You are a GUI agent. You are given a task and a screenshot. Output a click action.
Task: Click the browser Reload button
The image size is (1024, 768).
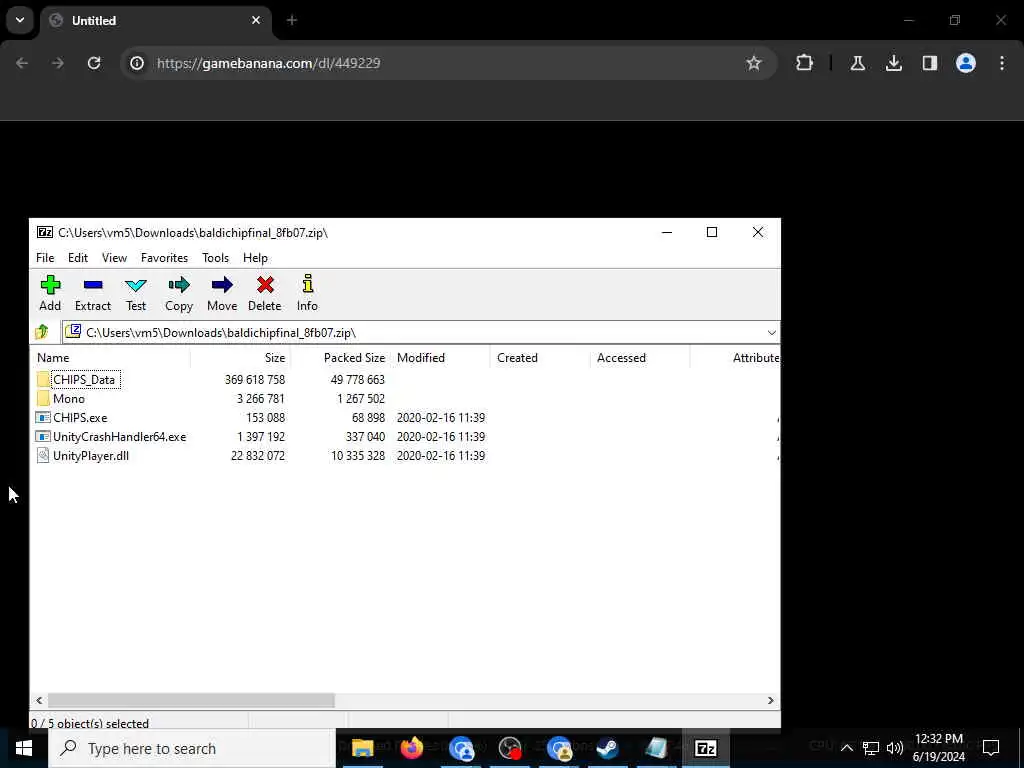click(x=94, y=63)
